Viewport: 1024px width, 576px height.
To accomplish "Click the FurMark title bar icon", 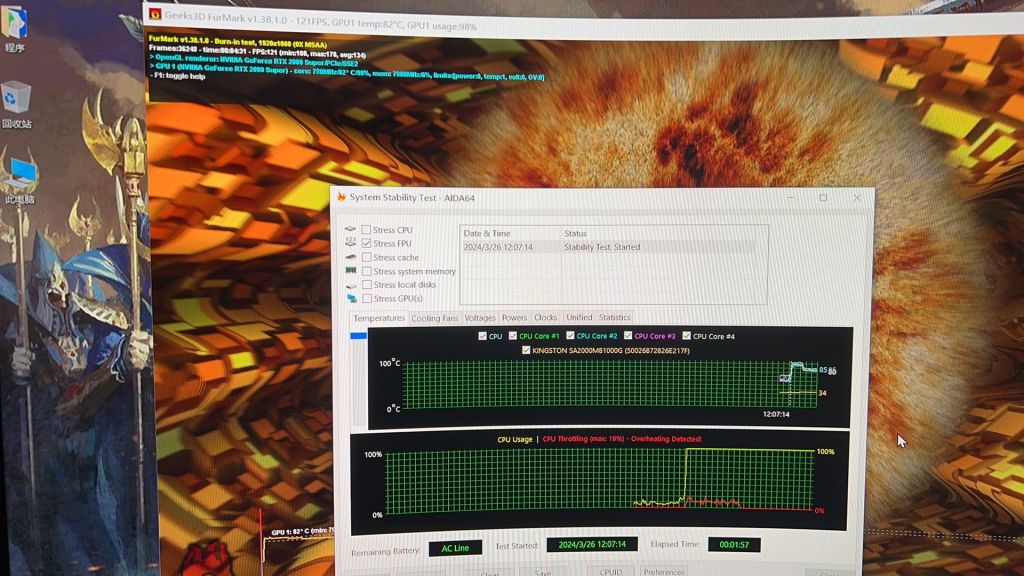I will (154, 15).
